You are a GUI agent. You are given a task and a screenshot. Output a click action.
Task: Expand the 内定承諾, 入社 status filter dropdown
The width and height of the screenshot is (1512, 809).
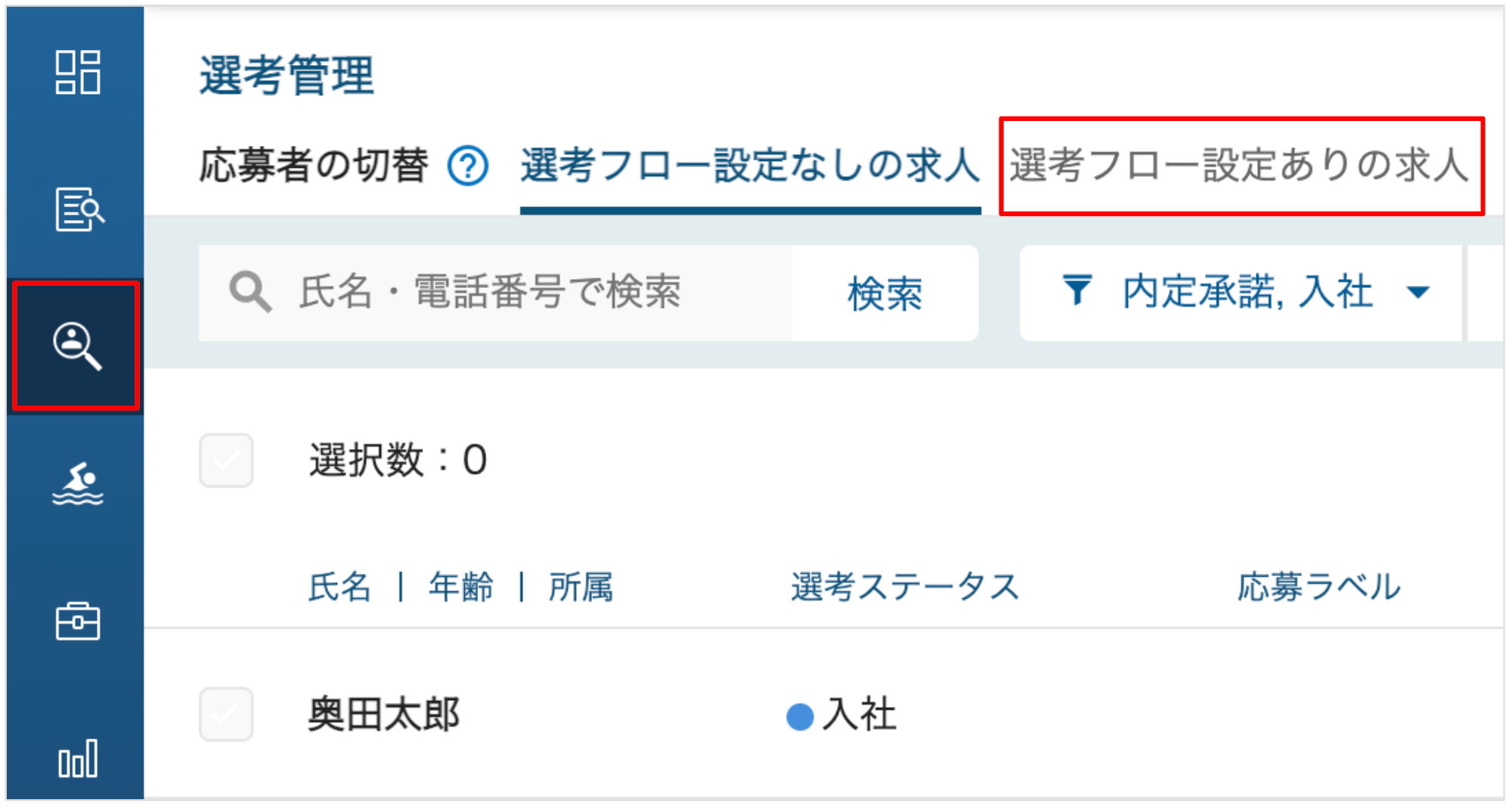coord(1241,293)
